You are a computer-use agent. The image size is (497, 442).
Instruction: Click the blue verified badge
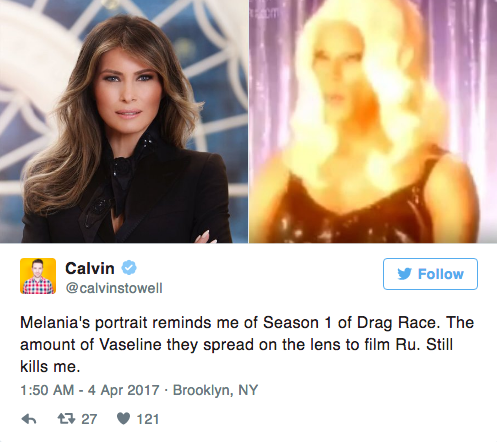tap(129, 268)
